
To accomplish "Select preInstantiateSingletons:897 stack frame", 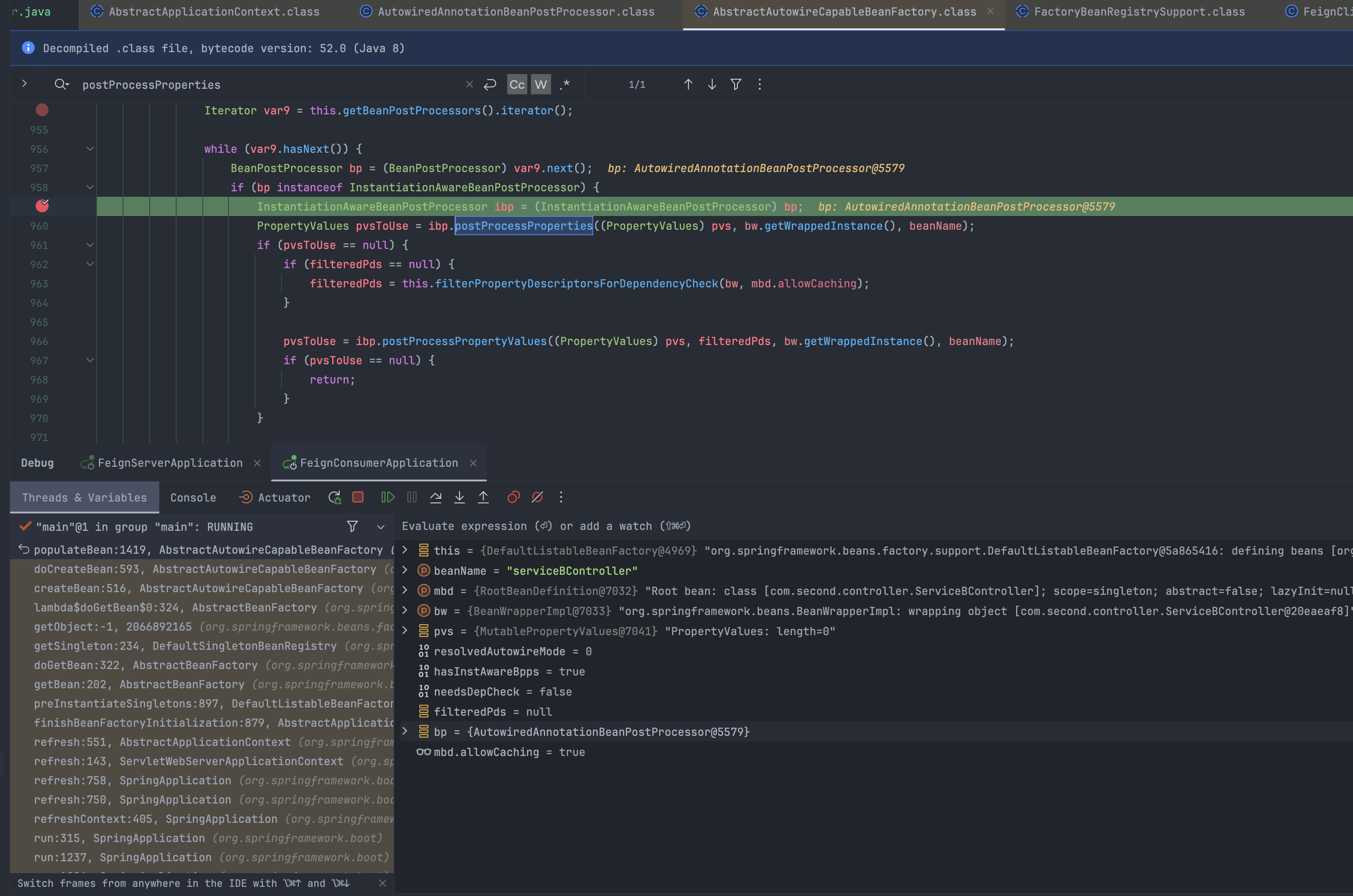I will click(202, 703).
